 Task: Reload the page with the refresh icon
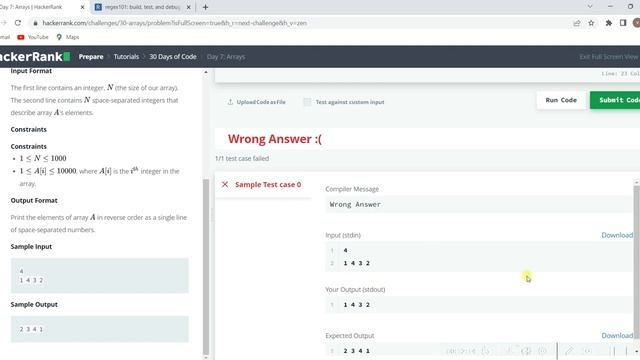[18, 23]
